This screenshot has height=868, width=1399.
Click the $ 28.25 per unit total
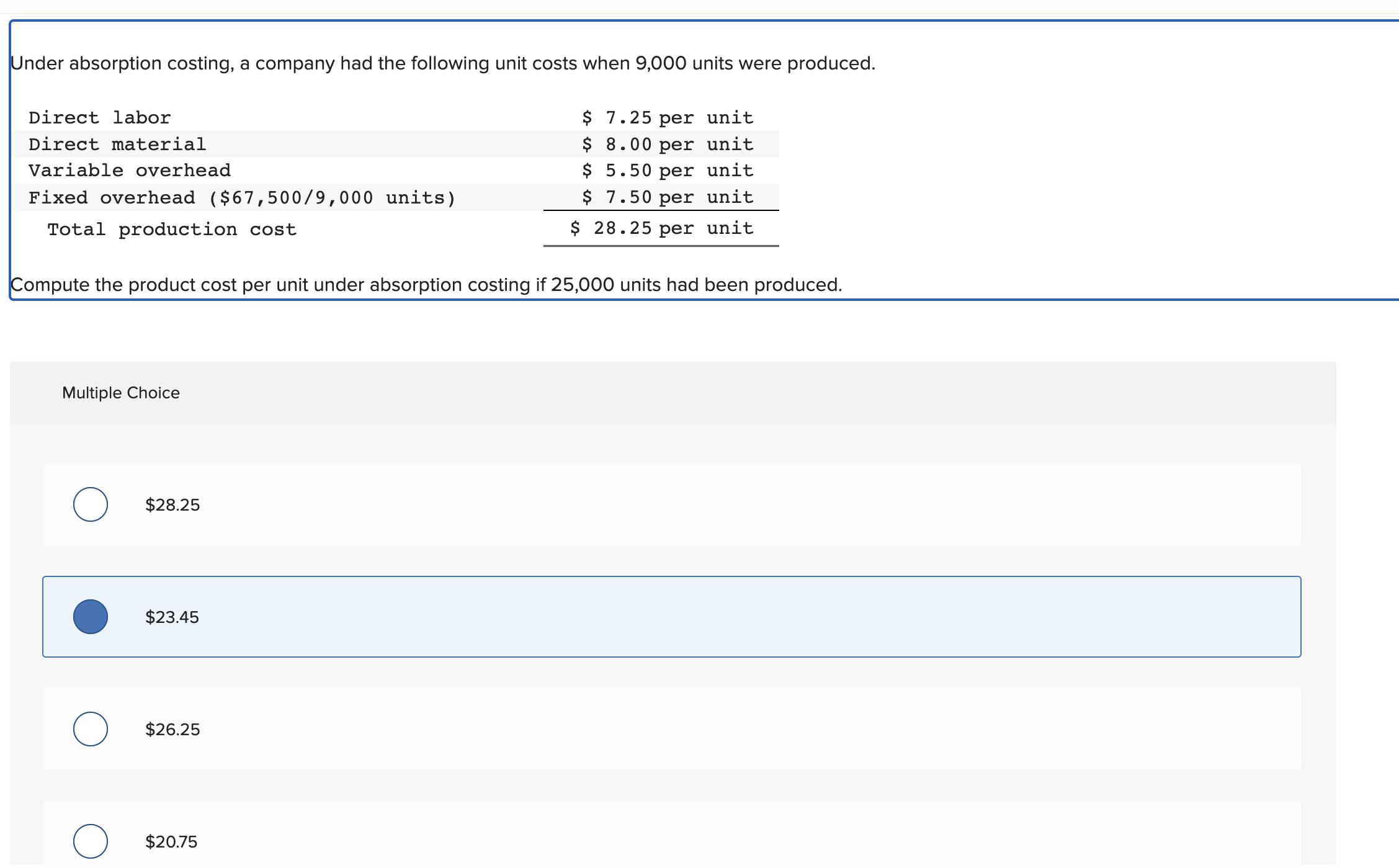click(x=661, y=228)
